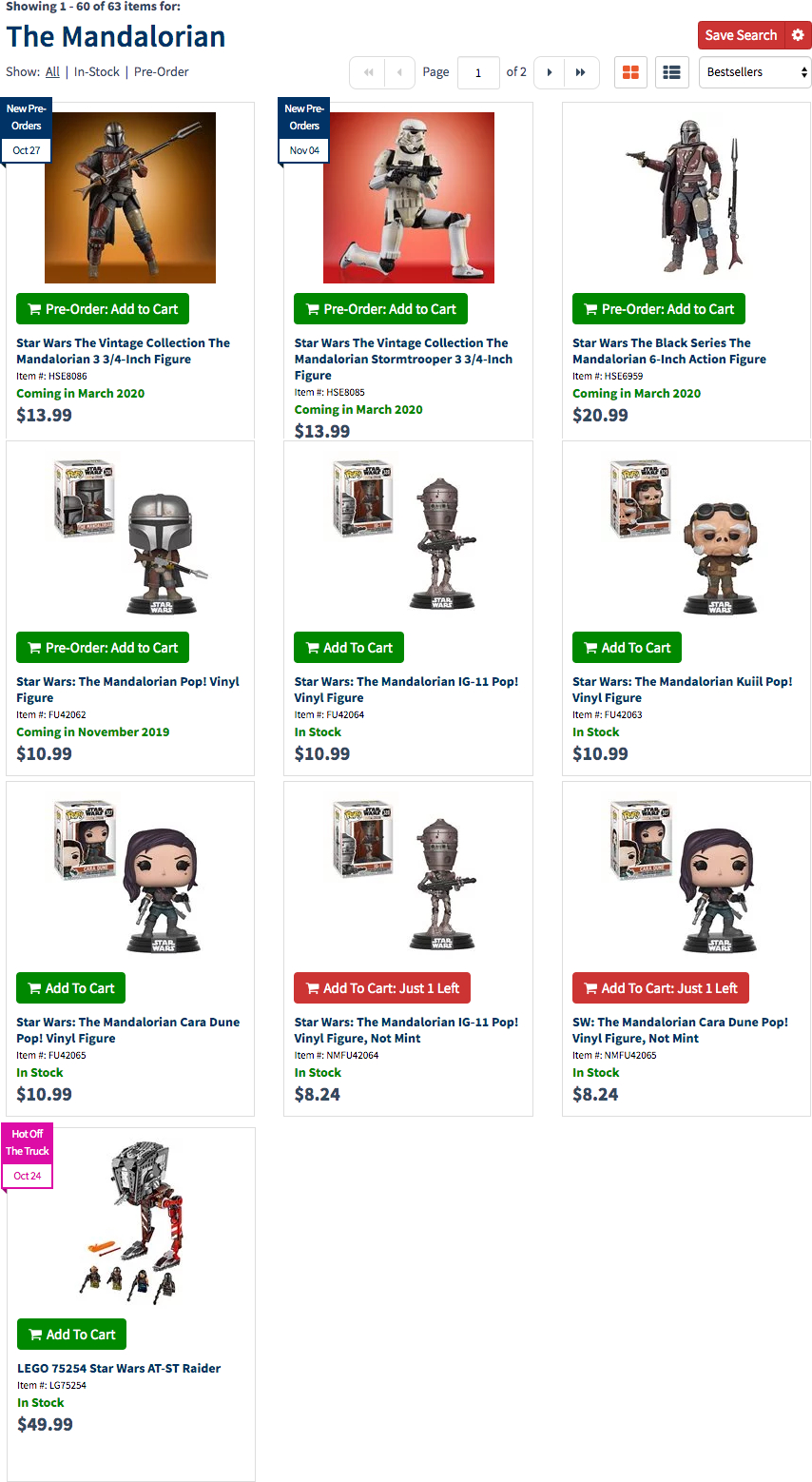Go to previous page arrow
Screen dimensions: 812x1482
click(x=399, y=72)
